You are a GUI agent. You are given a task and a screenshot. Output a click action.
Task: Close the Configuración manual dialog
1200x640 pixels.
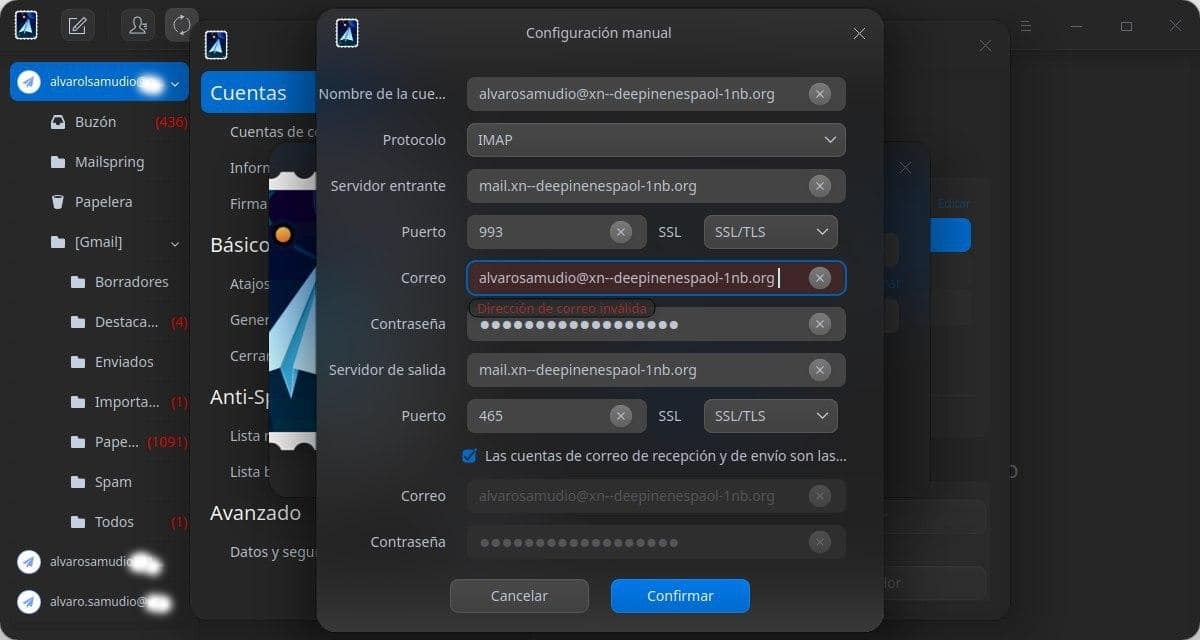tap(859, 33)
